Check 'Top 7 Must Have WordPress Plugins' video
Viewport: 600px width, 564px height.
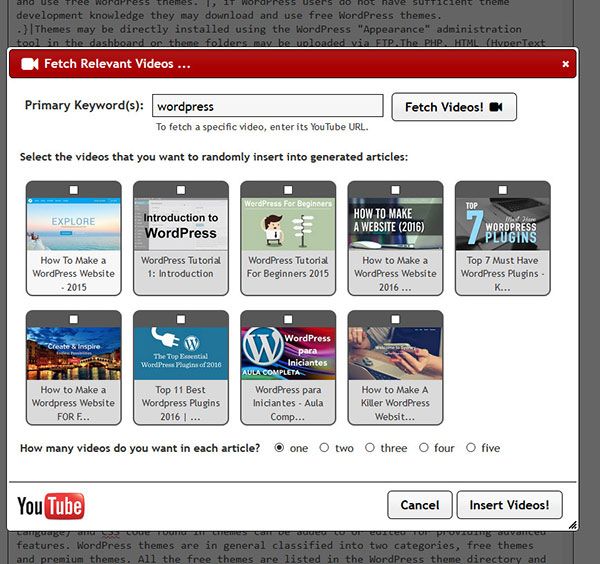[x=503, y=190]
